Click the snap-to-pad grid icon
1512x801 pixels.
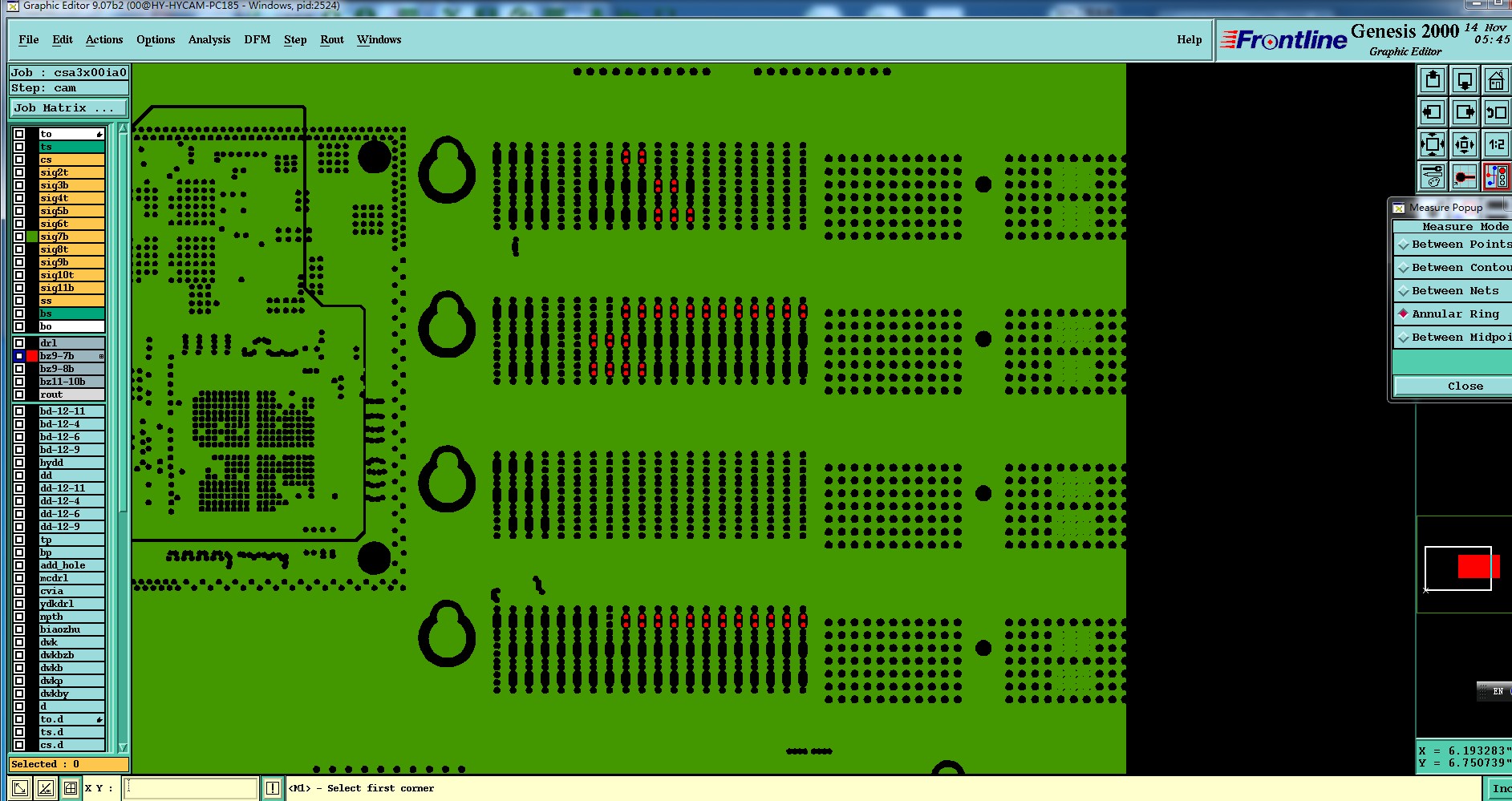point(1465,176)
